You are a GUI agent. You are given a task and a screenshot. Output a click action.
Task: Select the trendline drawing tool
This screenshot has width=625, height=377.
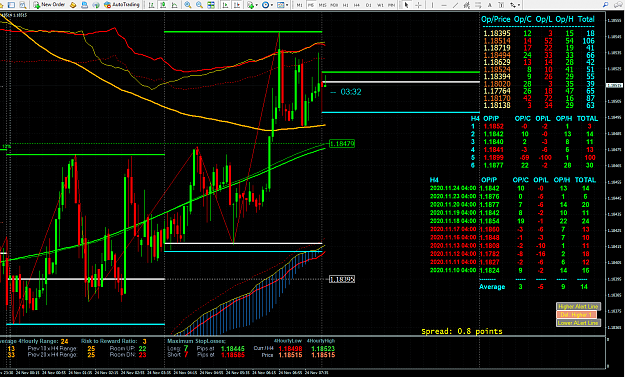[x=455, y=5]
